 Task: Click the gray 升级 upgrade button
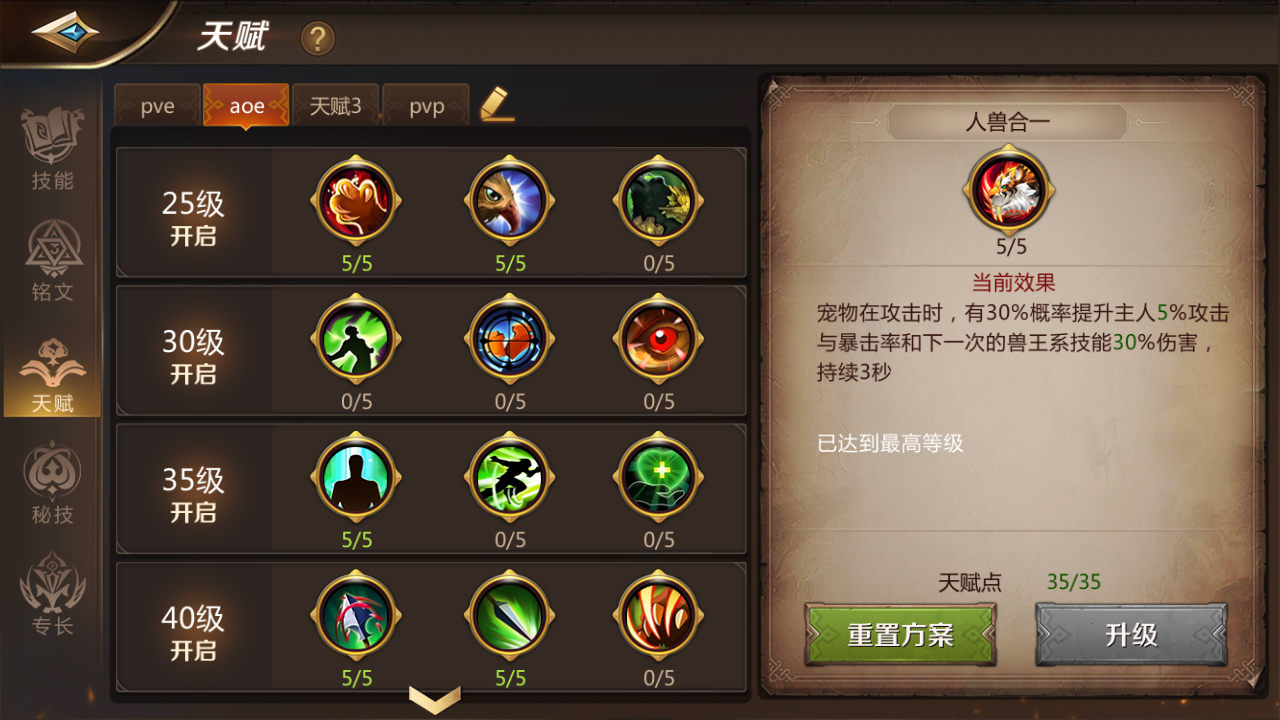point(1131,634)
